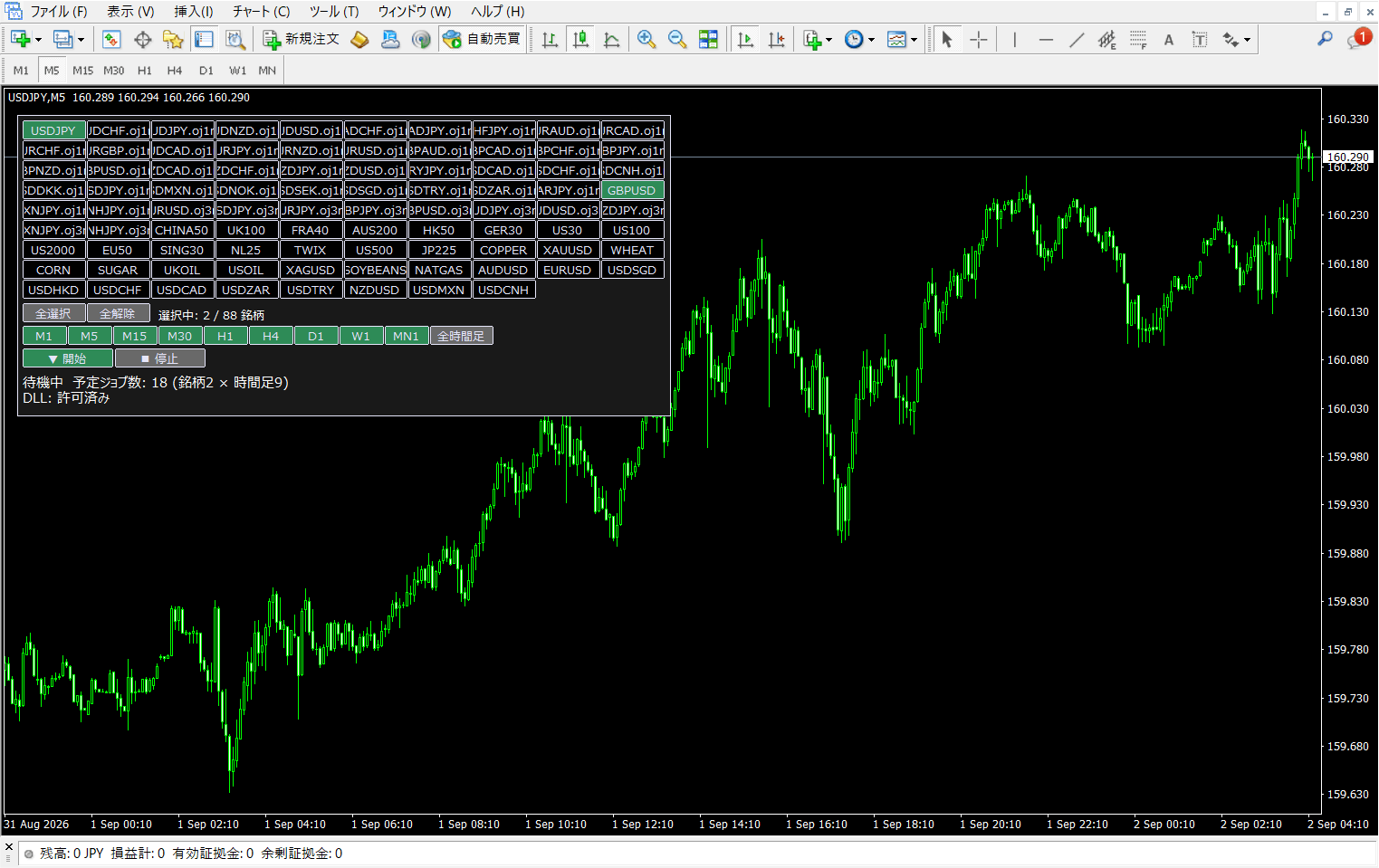Expand the profiles dropdown arrow
The width and height of the screenshot is (1379, 868).
81,40
